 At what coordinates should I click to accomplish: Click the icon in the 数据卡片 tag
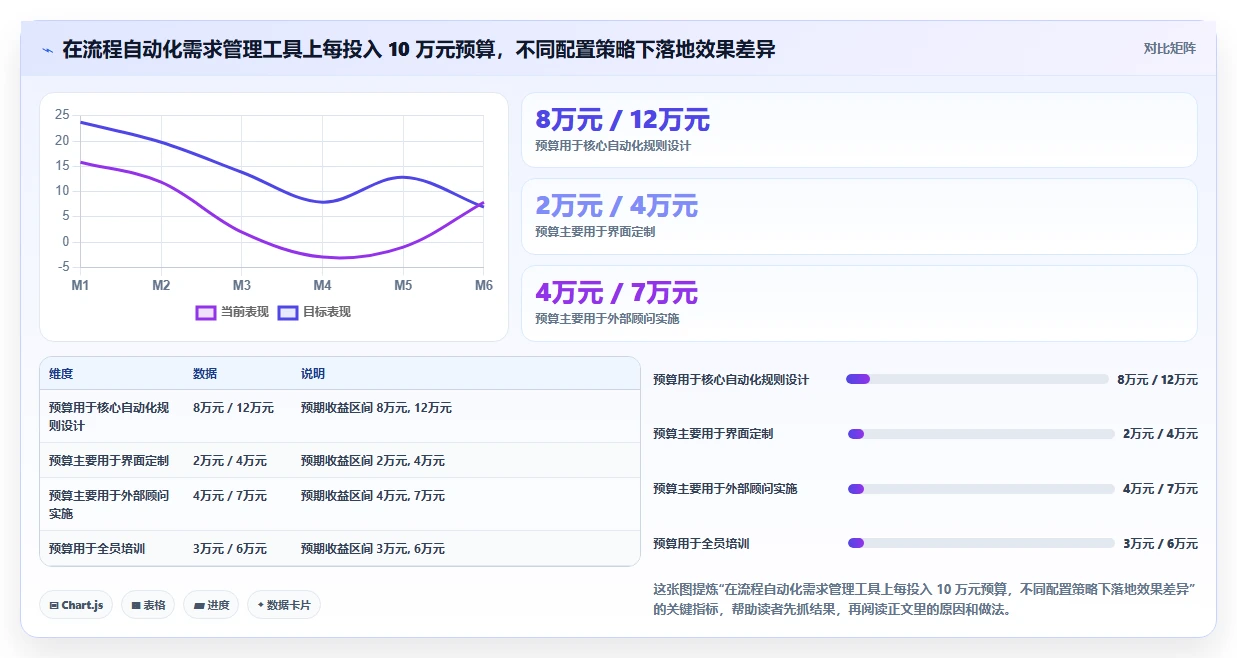[x=261, y=605]
